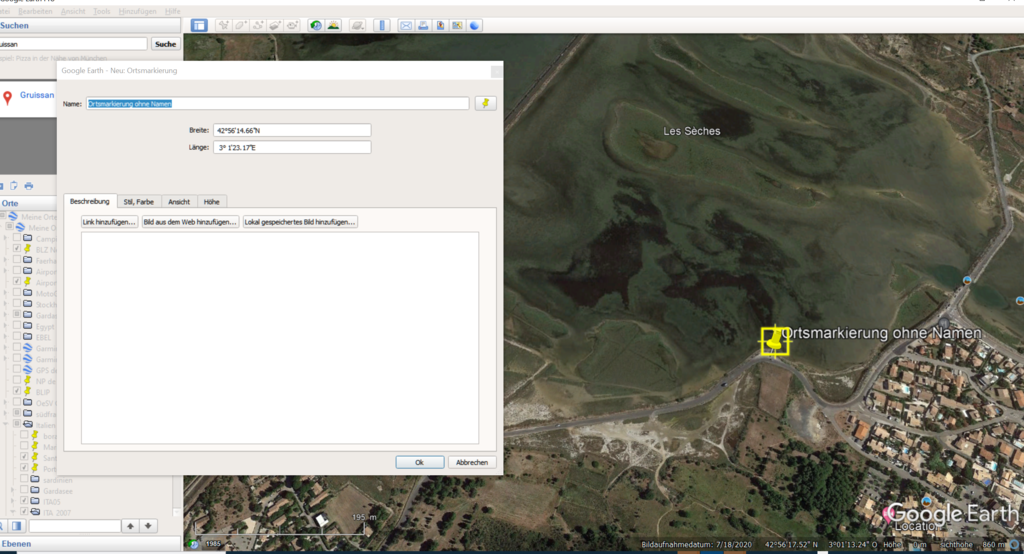Open the email toolbar icon
The height and width of the screenshot is (554, 1024).
coord(406,25)
